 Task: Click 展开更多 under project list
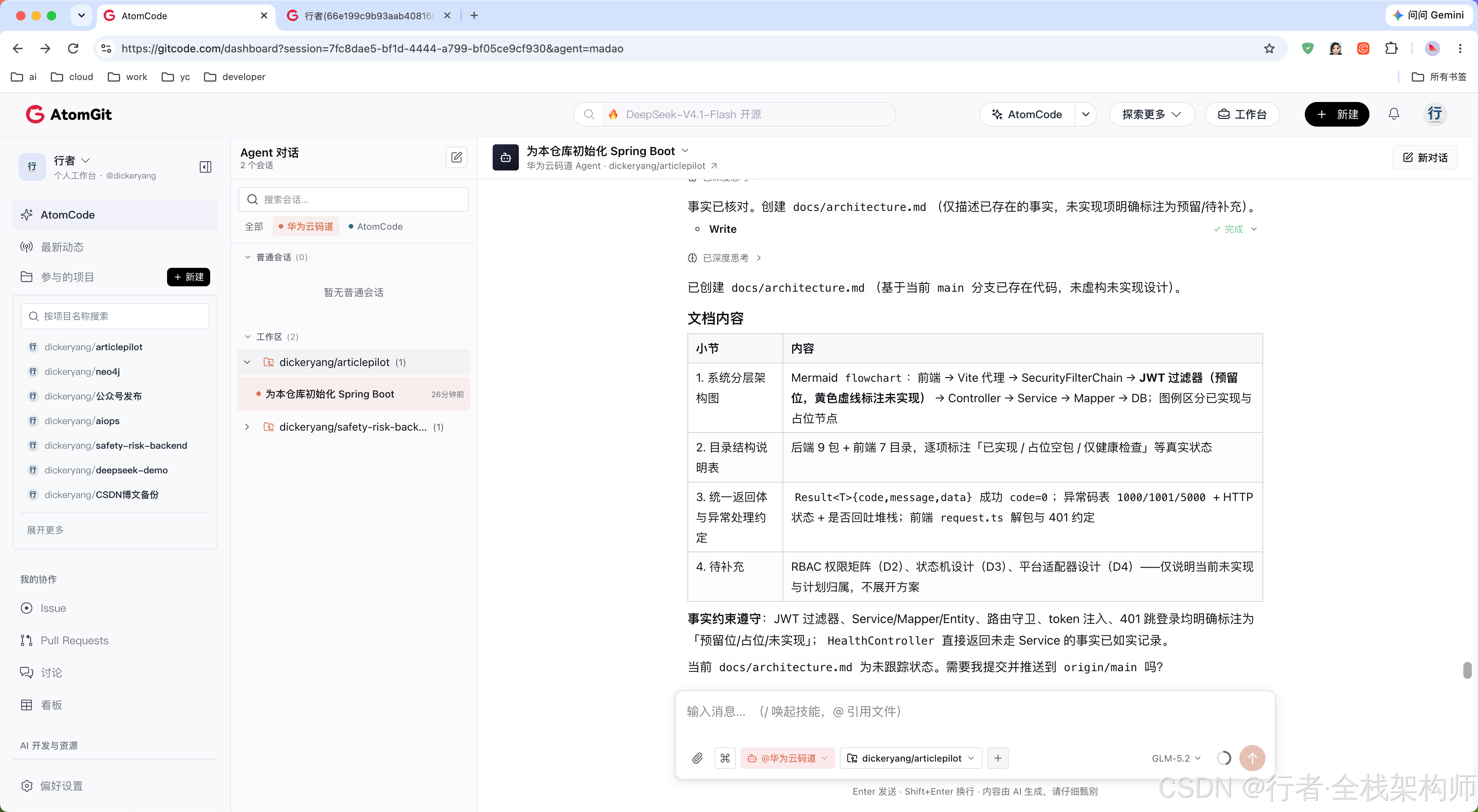pos(45,530)
